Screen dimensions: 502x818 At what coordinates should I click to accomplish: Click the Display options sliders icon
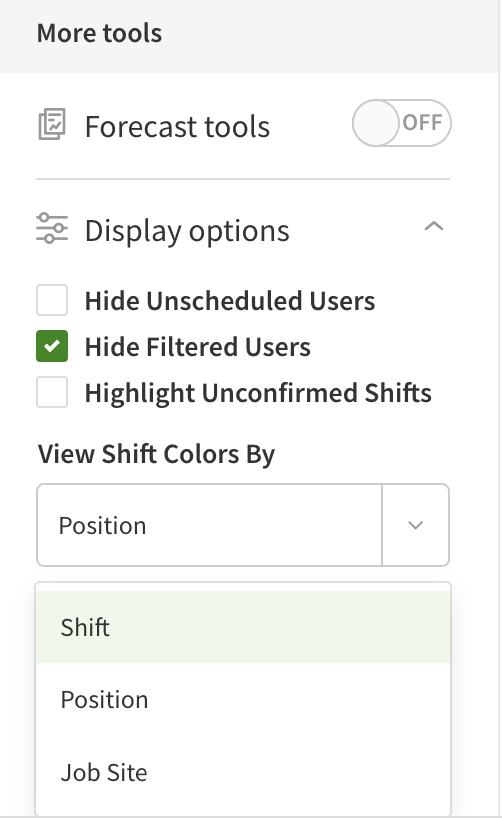pos(52,228)
